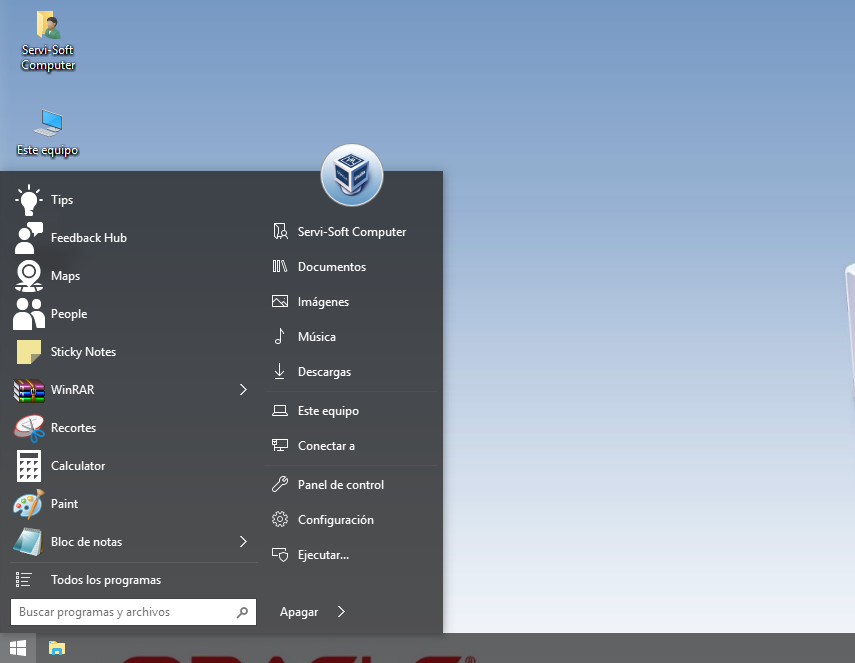Focus the Buscar programas y archivos field
Viewport: 855px width, 663px height.
(133, 612)
